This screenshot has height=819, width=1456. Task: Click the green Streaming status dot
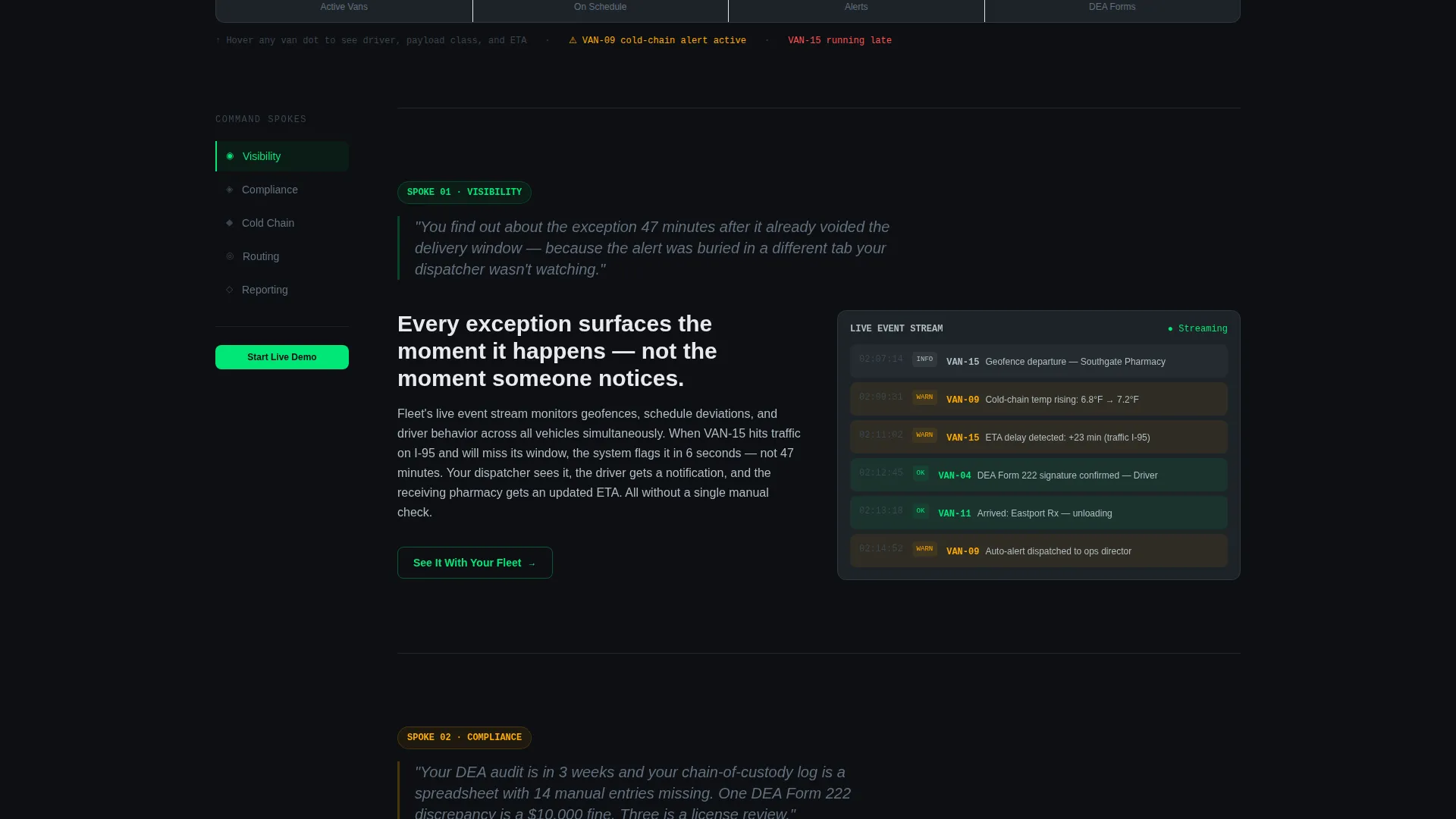[x=1170, y=329]
